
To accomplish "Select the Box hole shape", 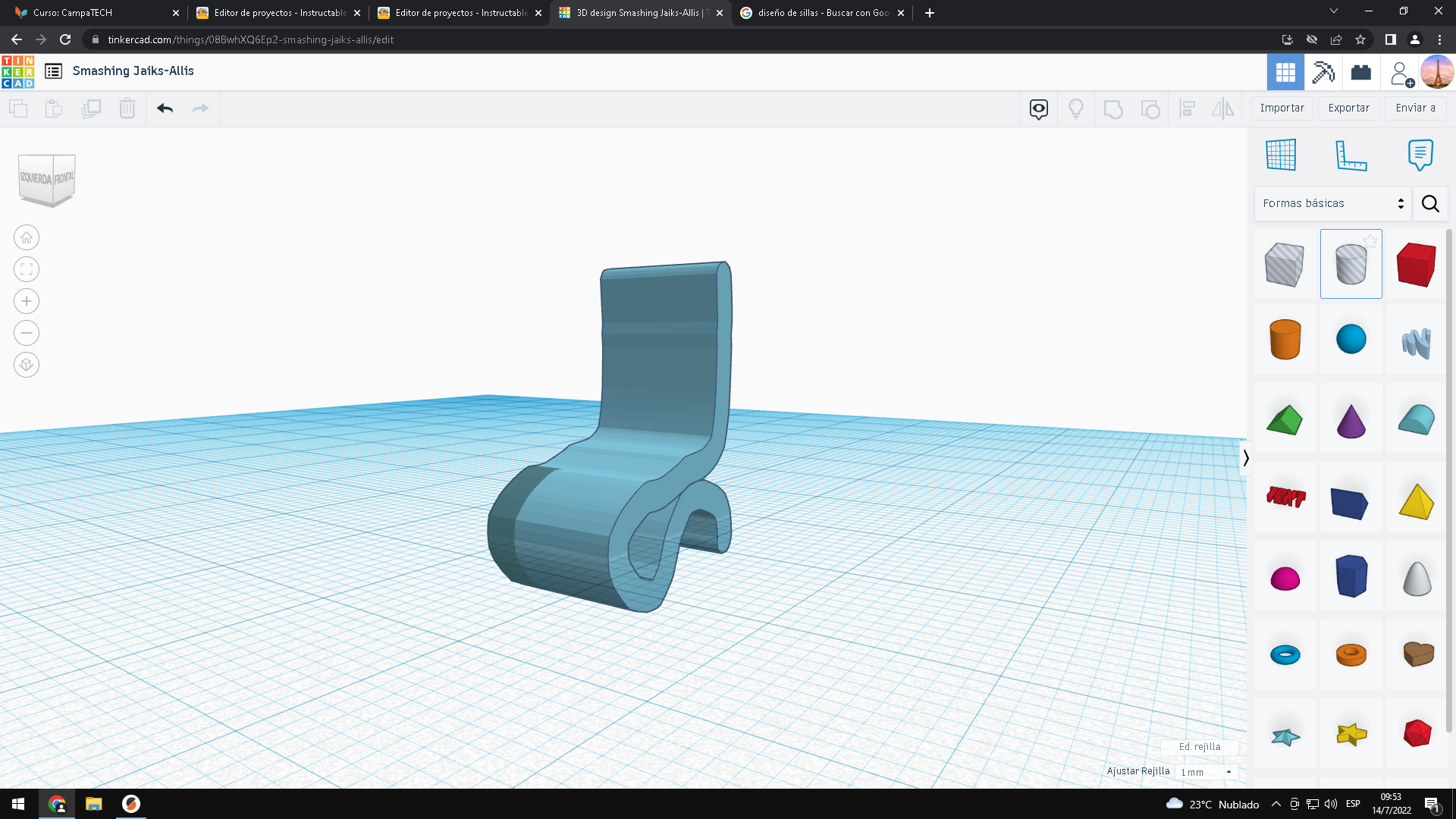I will [x=1285, y=264].
